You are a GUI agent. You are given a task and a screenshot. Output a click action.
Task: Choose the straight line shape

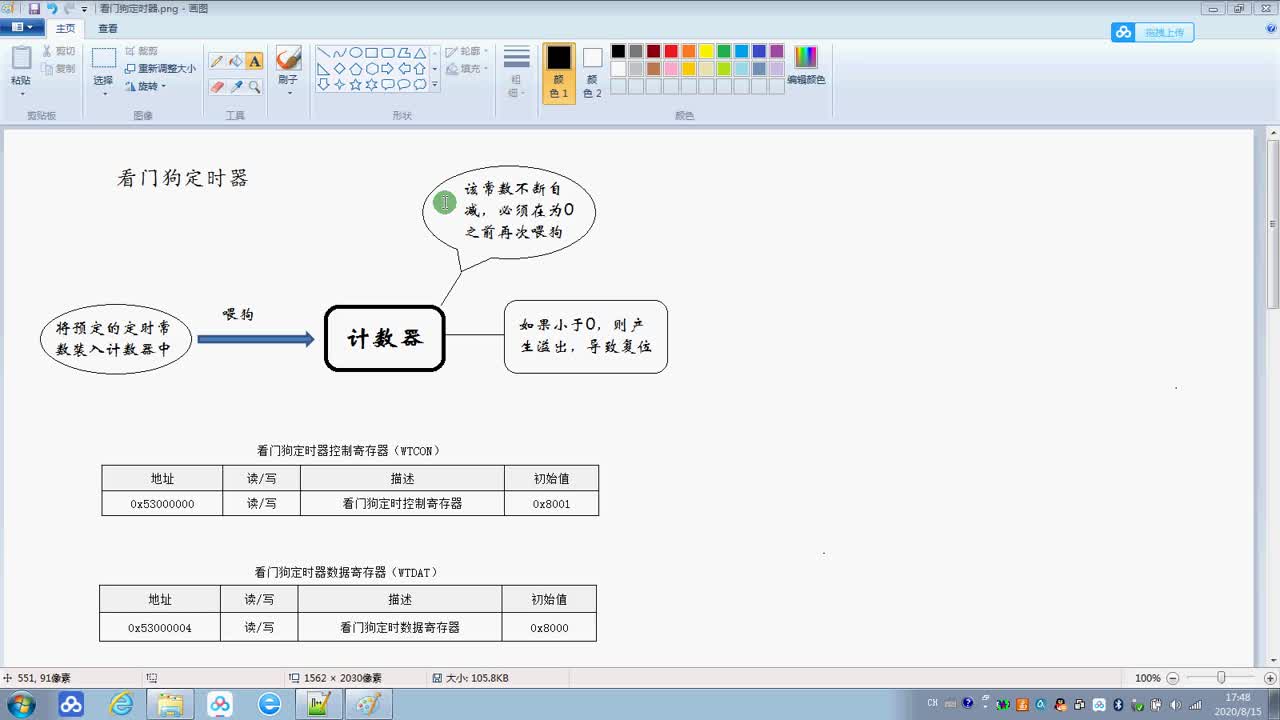tap(323, 53)
